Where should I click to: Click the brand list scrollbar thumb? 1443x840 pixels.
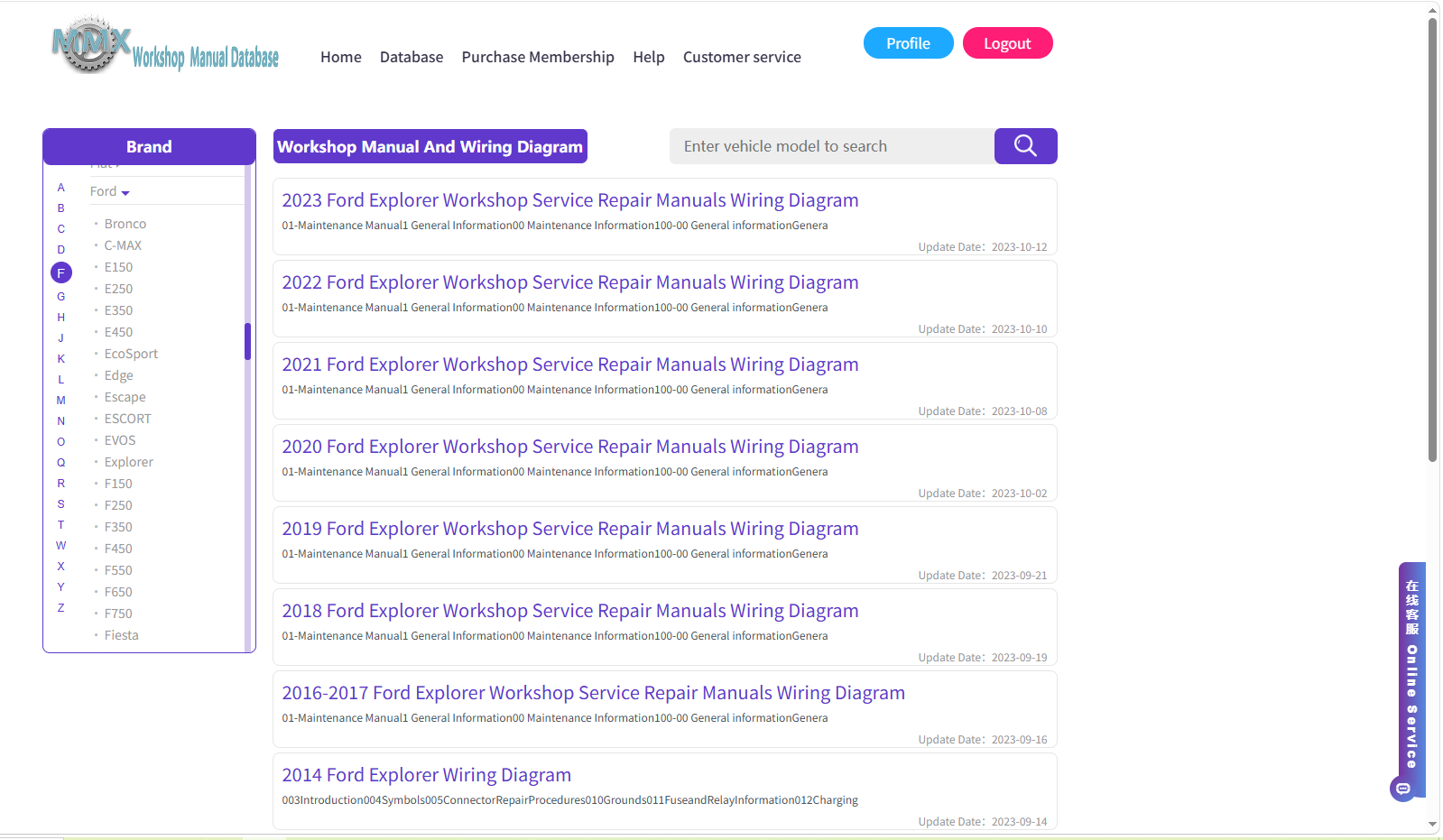coord(247,341)
